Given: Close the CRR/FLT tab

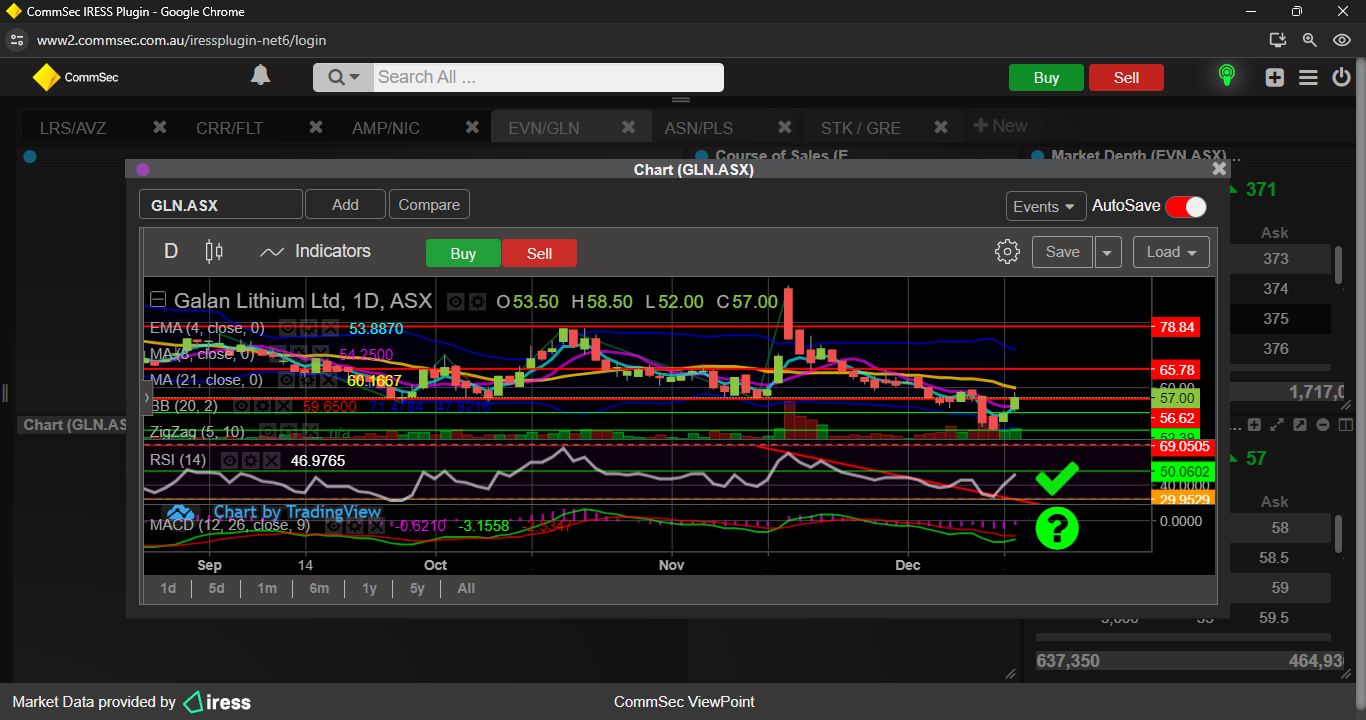Looking at the screenshot, I should 316,127.
